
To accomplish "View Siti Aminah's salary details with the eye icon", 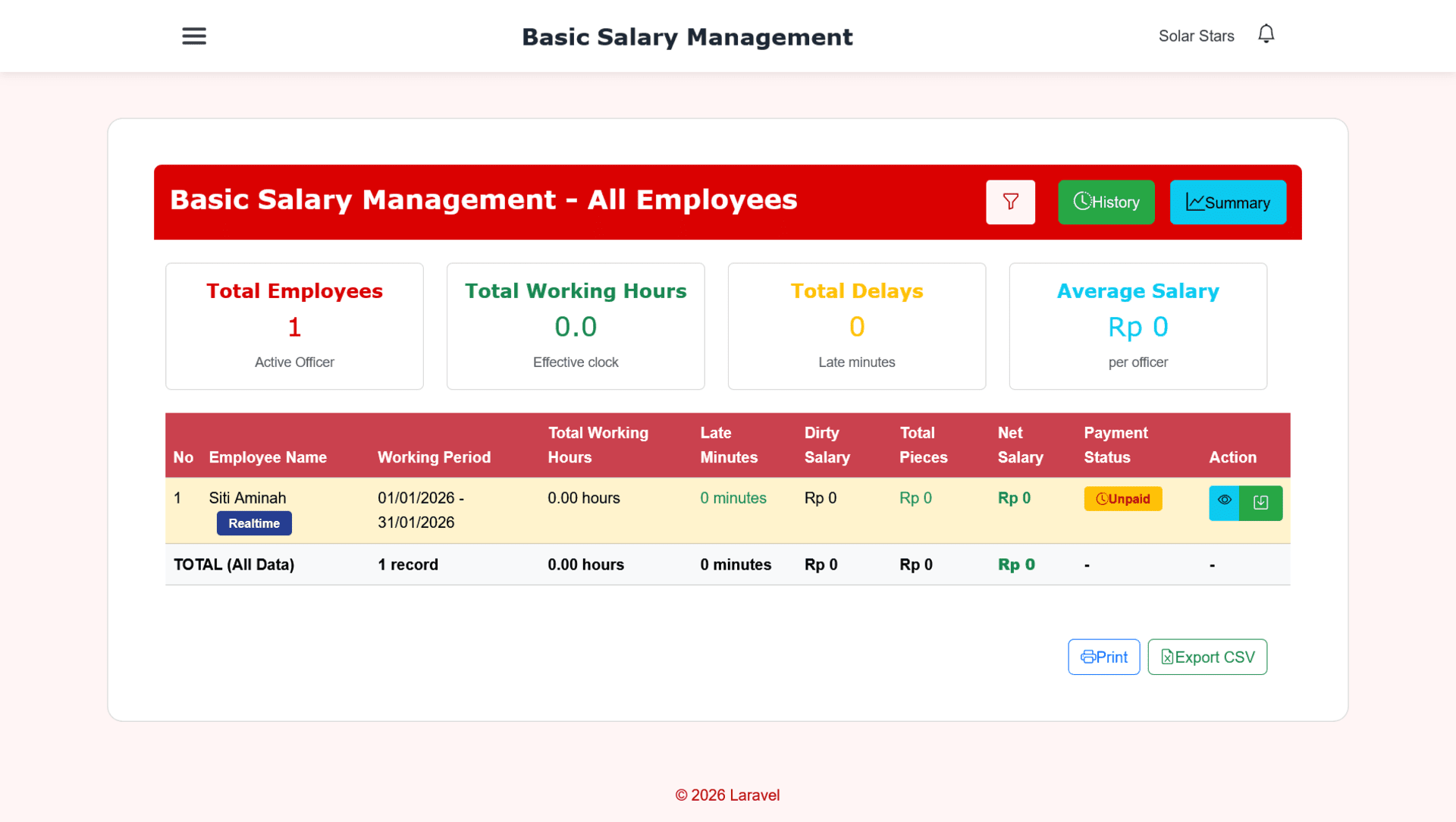I will pos(1224,502).
